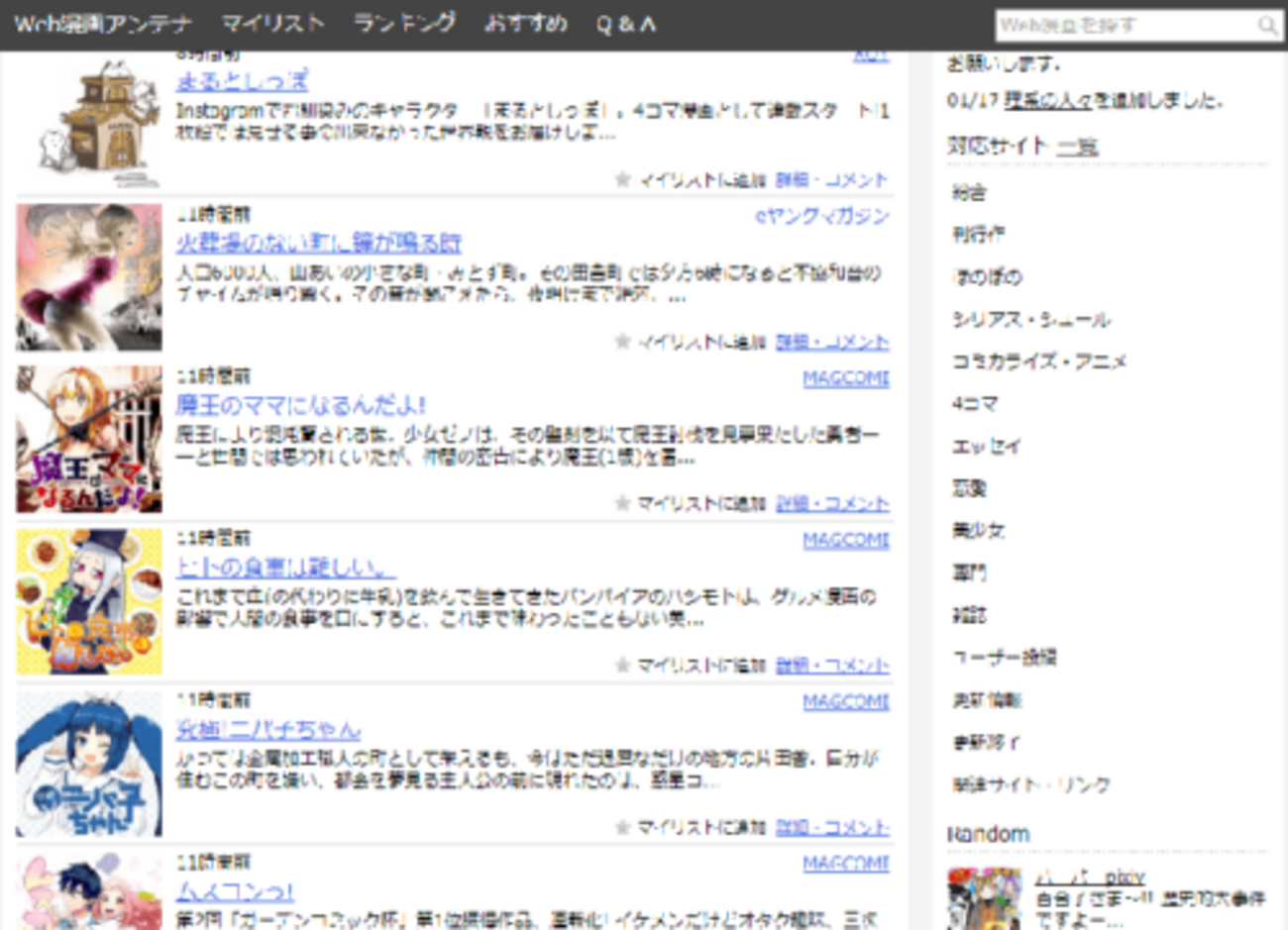
Task: Click star icon in まるとしっぽ row
Action: (622, 179)
